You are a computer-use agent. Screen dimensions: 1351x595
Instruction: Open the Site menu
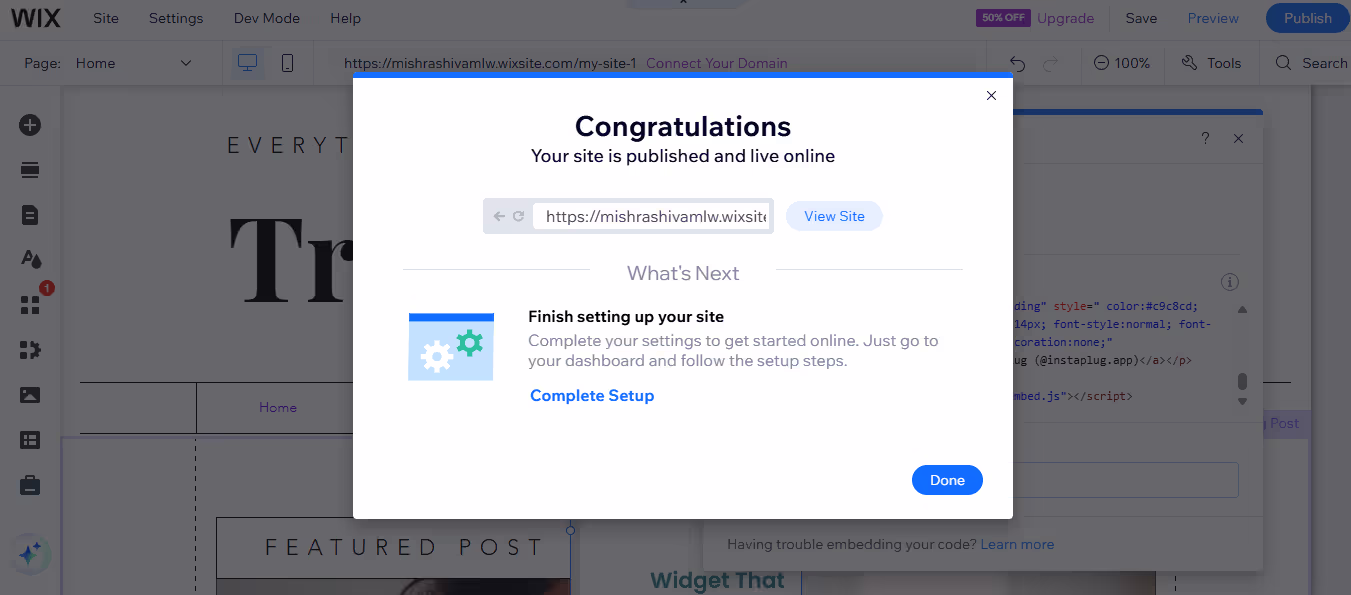point(105,17)
